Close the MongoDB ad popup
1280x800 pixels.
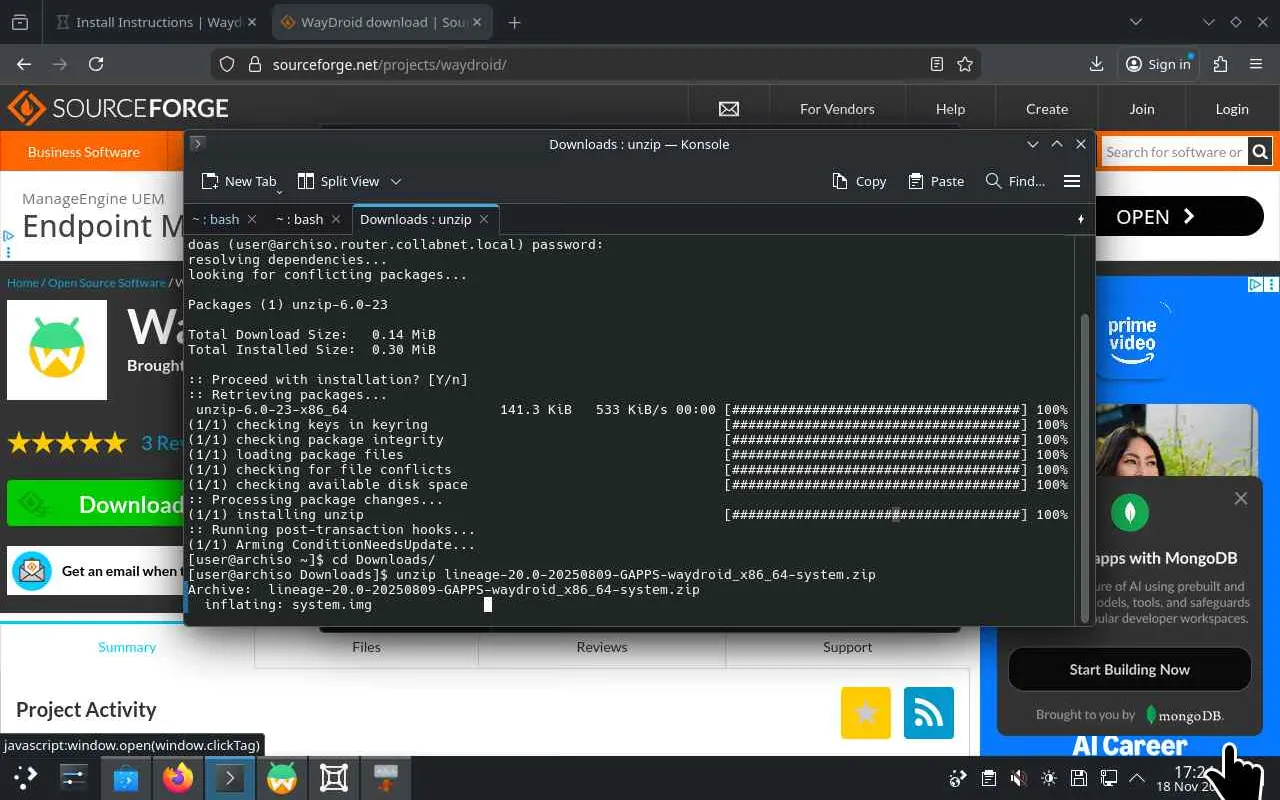(1241, 498)
